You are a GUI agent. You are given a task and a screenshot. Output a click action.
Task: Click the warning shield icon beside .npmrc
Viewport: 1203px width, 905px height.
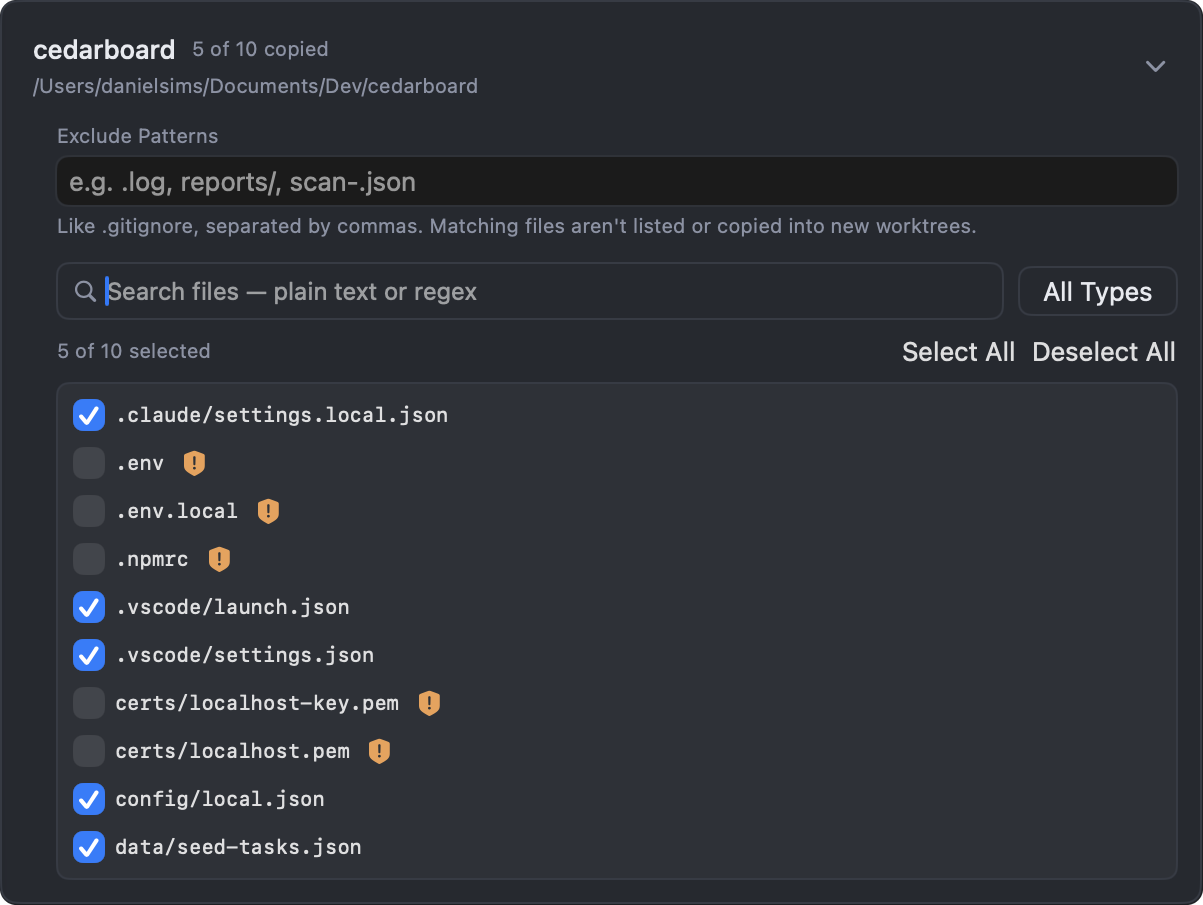point(219,559)
